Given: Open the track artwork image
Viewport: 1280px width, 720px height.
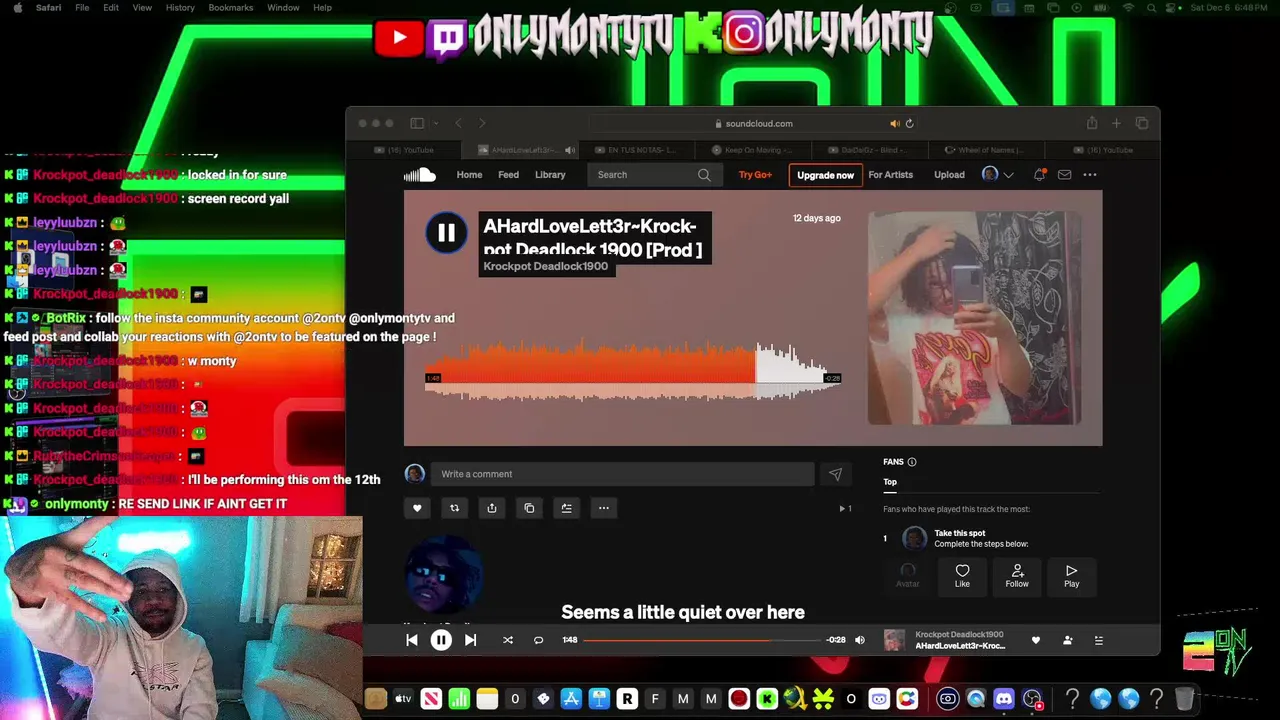Looking at the screenshot, I should point(974,318).
